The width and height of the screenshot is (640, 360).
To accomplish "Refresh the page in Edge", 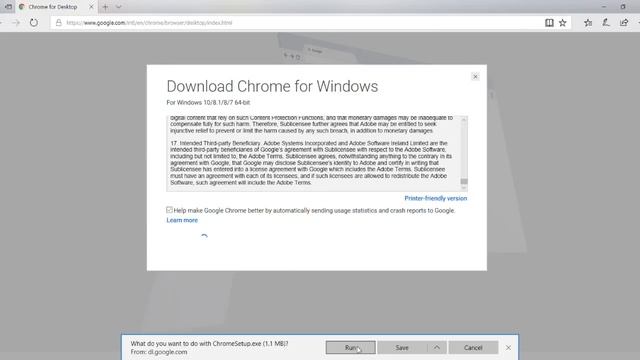I will (34, 23).
